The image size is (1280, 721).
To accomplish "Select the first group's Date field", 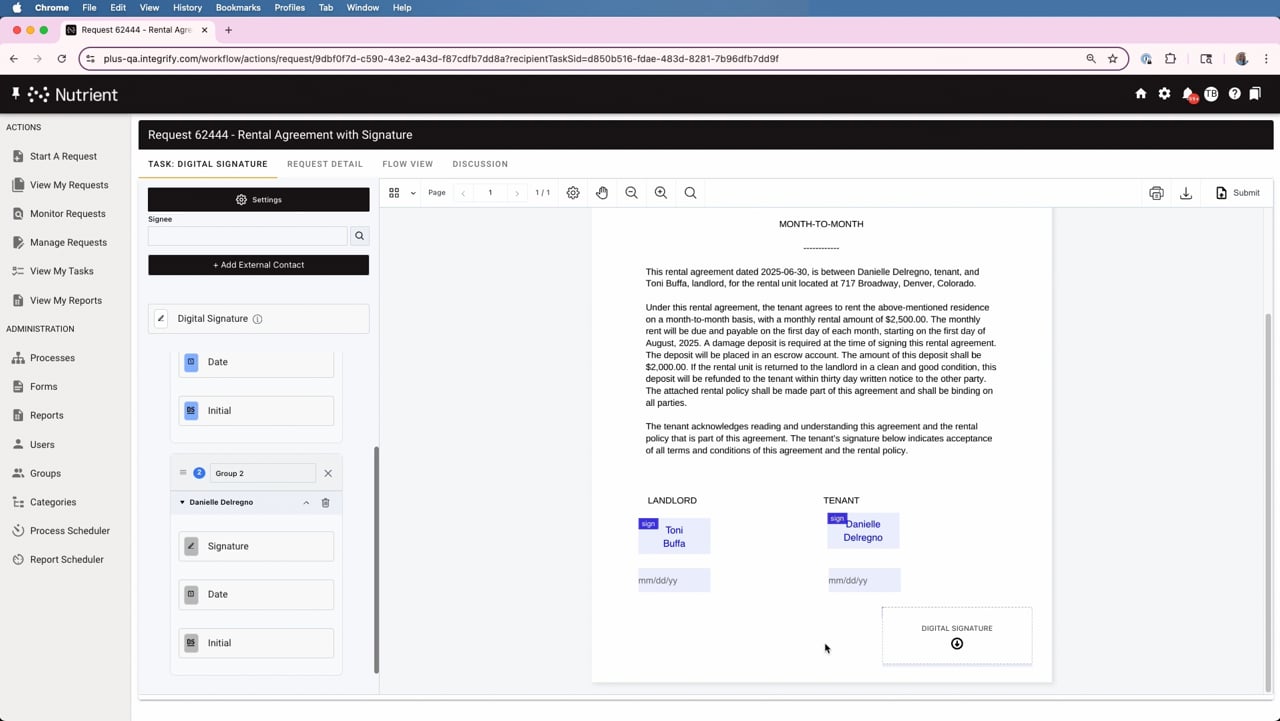I will click(256, 362).
